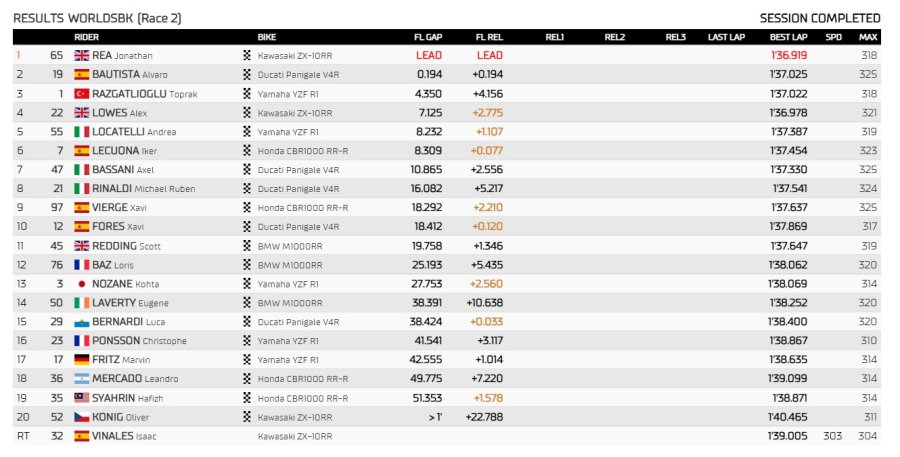Click the Turkish flag next to RAZGATLIOGLU
900x457 pixels.
point(82,94)
